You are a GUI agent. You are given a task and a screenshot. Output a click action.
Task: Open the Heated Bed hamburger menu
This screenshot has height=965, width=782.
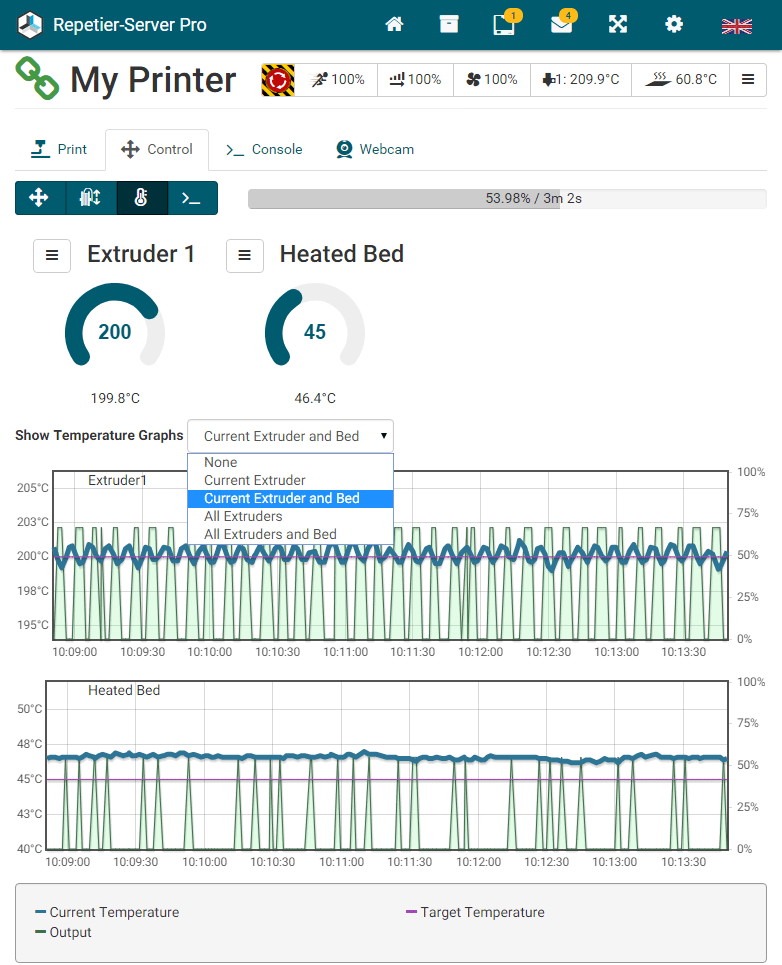click(244, 255)
